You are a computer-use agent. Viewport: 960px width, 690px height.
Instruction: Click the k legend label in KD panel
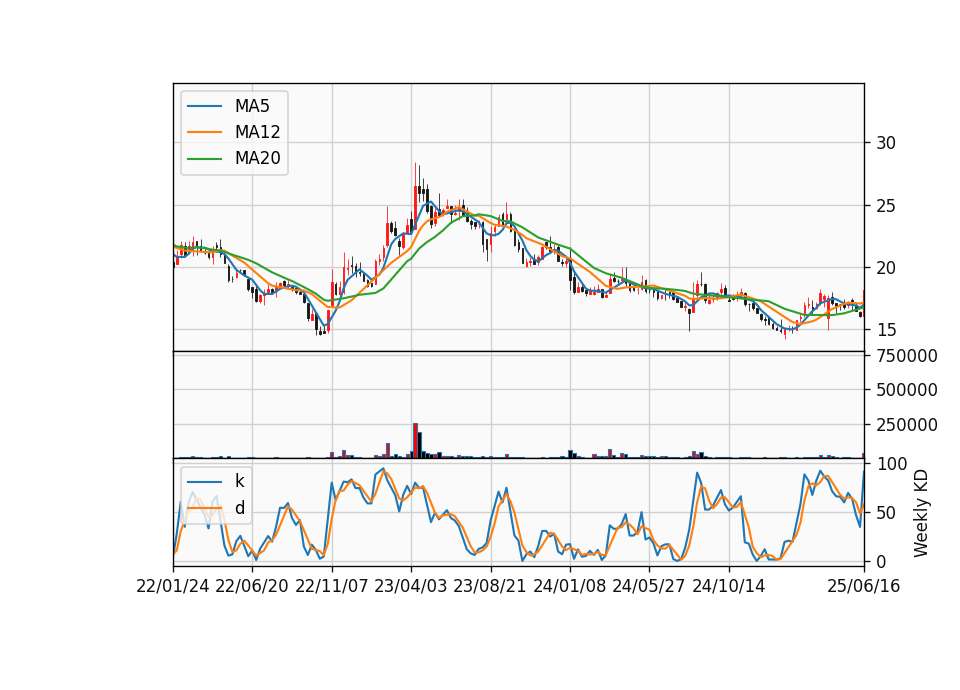239,481
